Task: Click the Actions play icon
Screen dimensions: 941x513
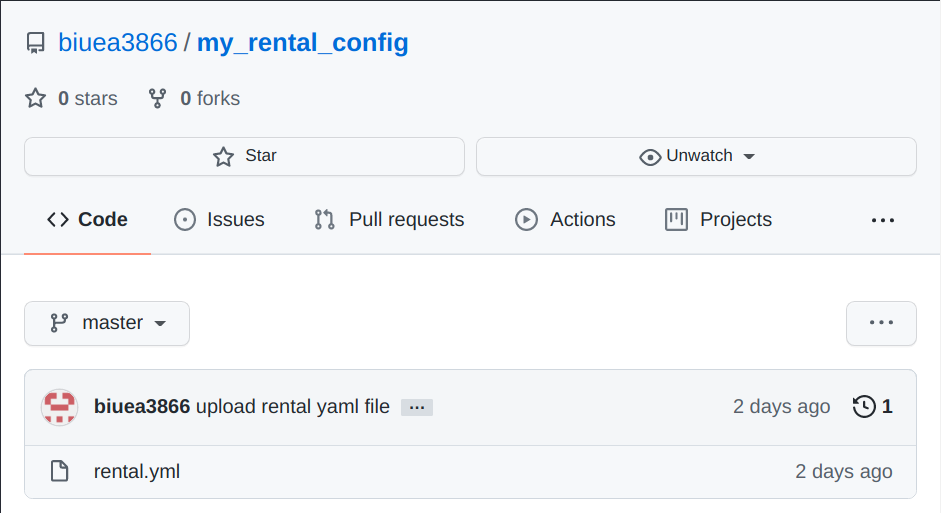Action: tap(526, 220)
